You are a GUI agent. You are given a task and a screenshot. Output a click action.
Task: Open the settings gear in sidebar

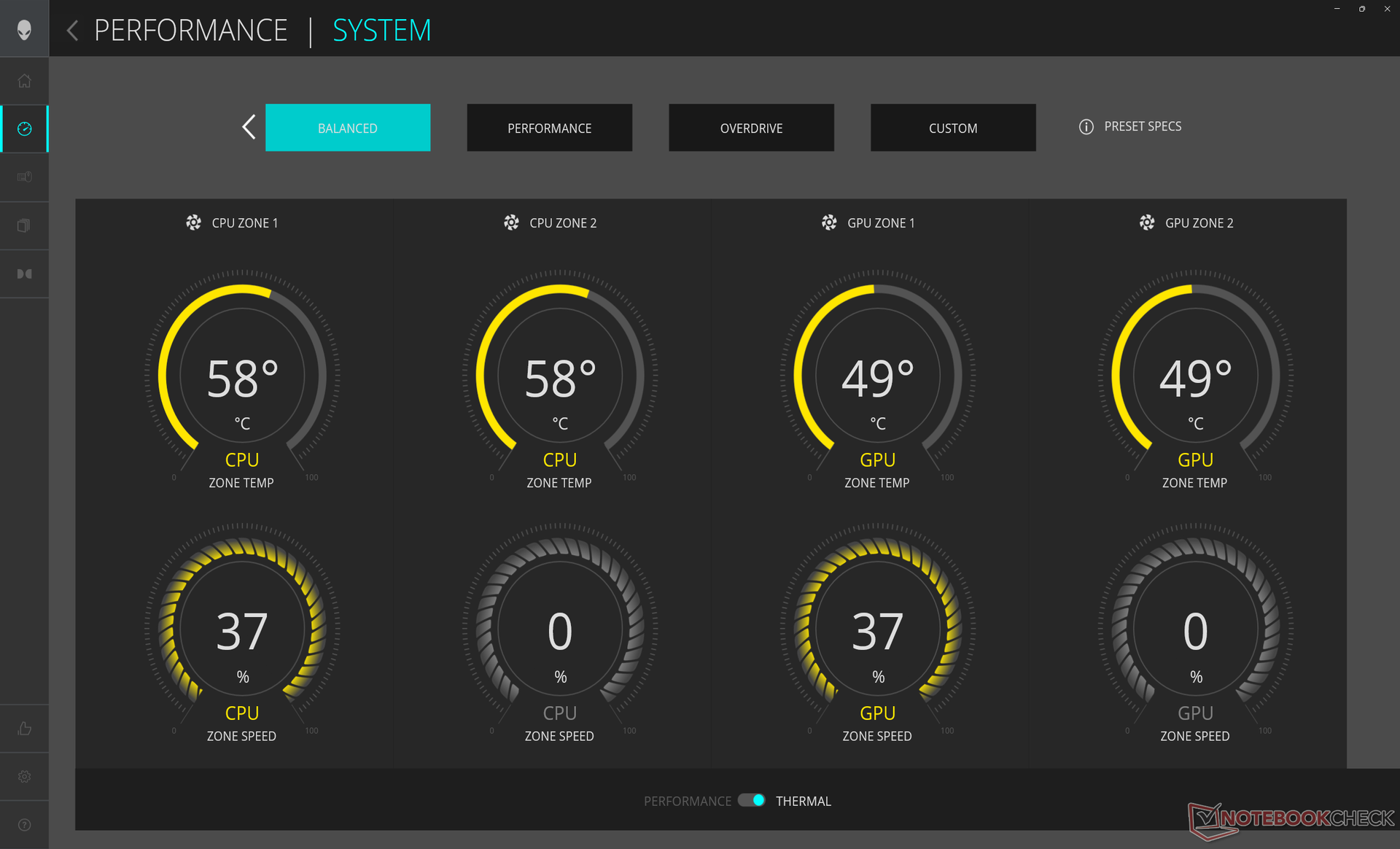tap(24, 777)
